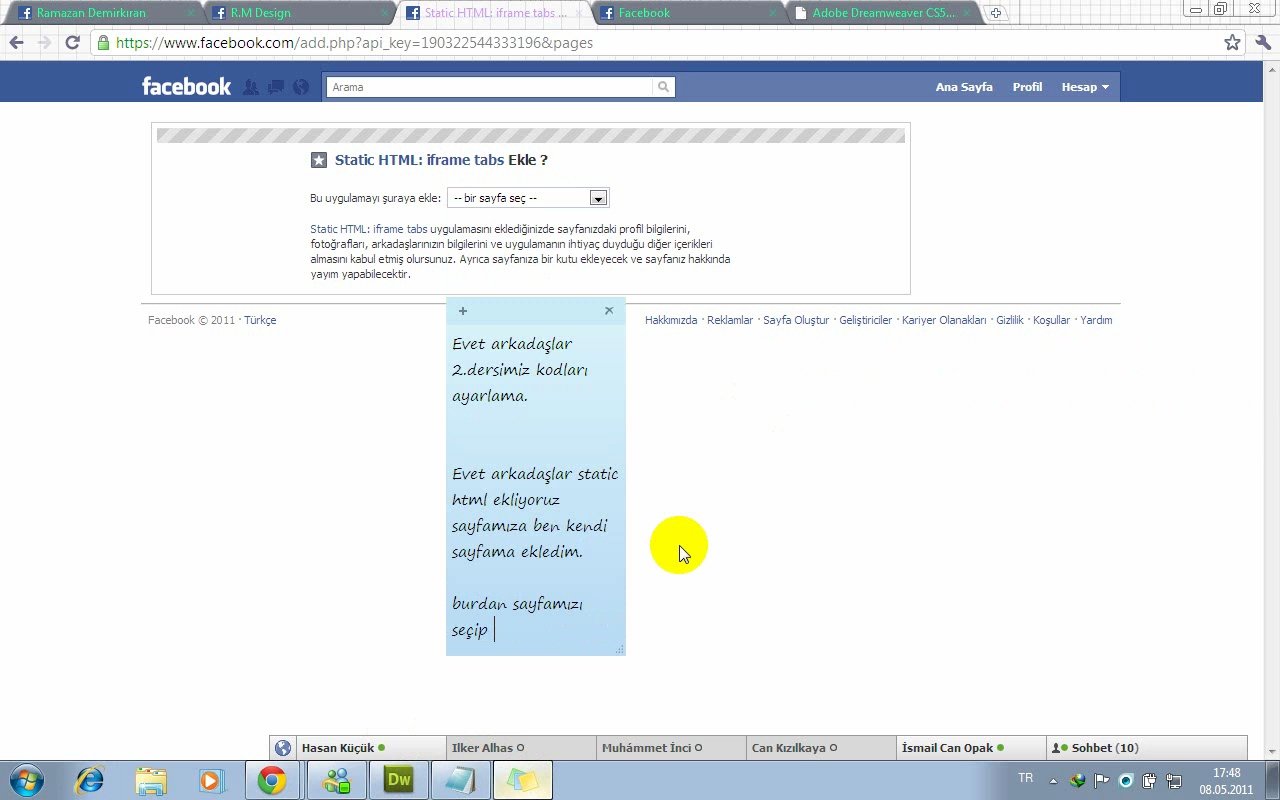Go forward in browser

[44, 43]
